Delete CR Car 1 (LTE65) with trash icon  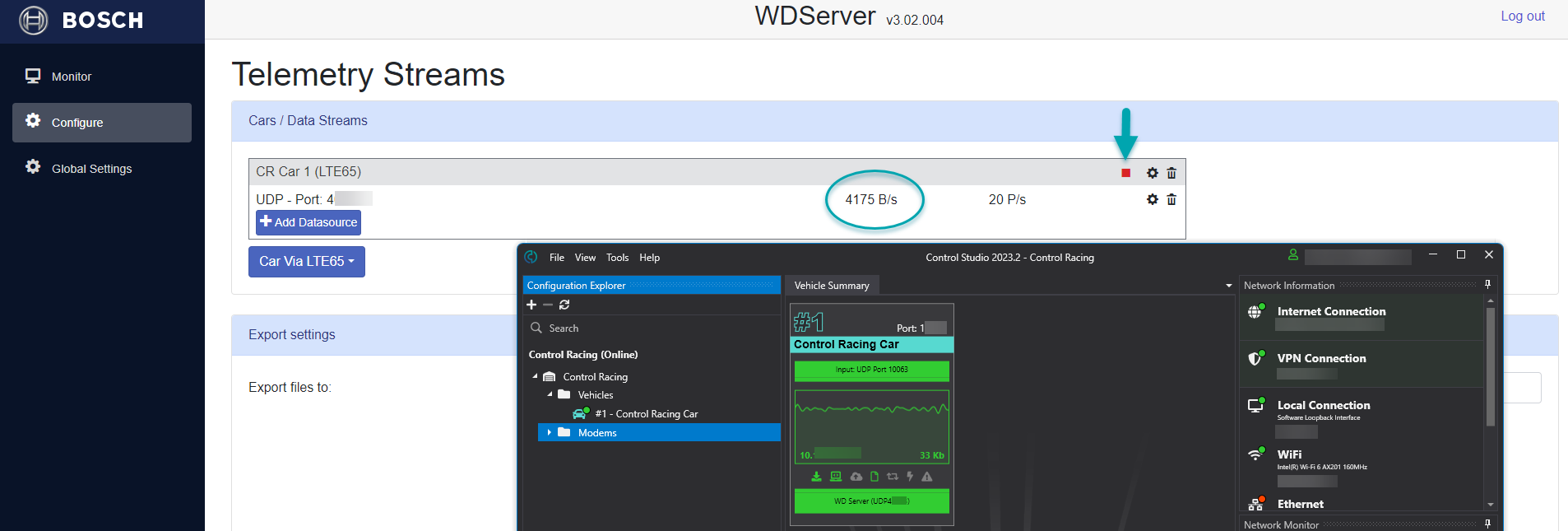[x=1171, y=173]
